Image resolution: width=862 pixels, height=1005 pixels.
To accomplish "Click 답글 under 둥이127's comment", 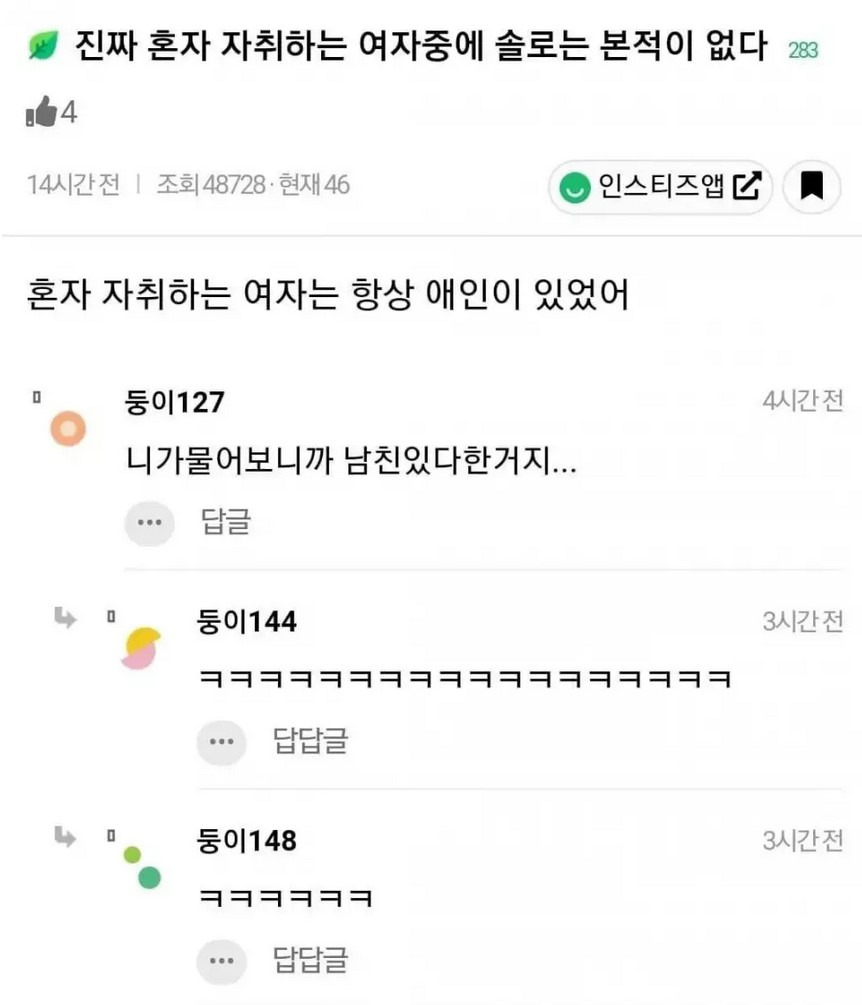I will click(226, 522).
